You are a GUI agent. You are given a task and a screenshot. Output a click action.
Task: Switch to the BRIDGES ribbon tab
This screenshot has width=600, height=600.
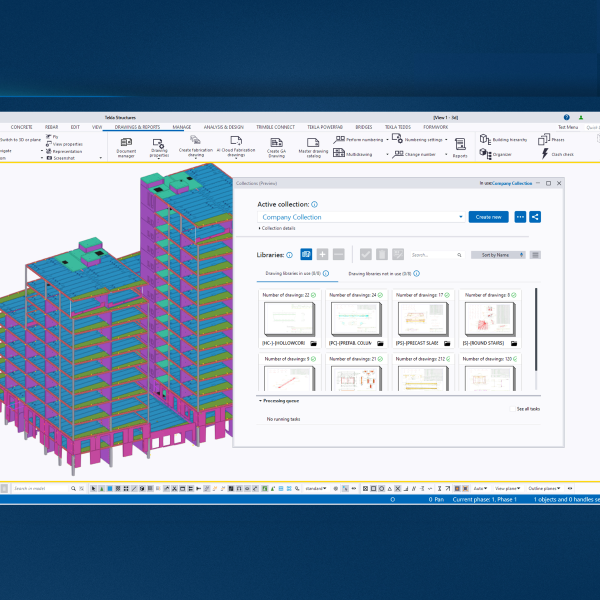point(364,127)
